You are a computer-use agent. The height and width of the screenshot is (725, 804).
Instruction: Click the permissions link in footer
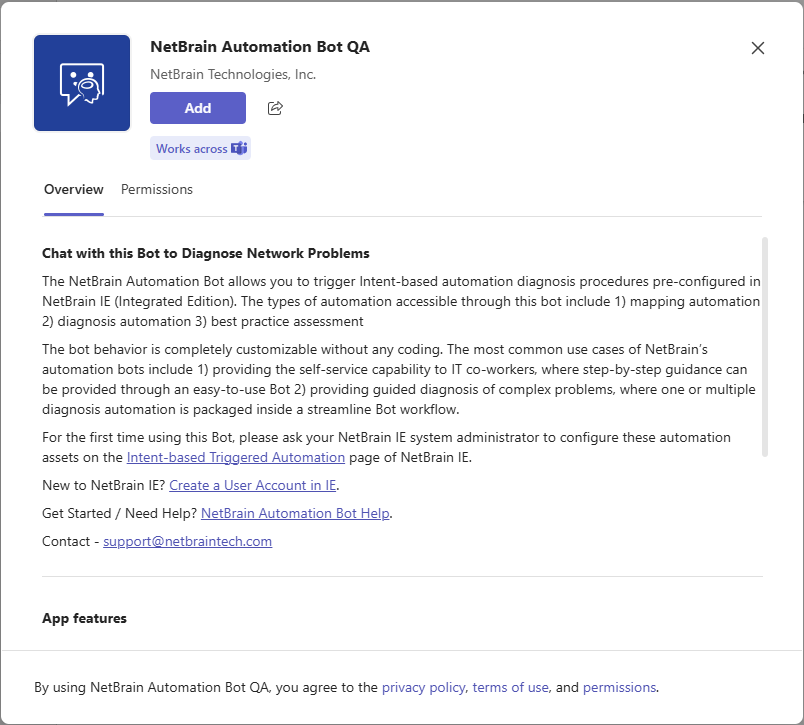[x=619, y=687]
